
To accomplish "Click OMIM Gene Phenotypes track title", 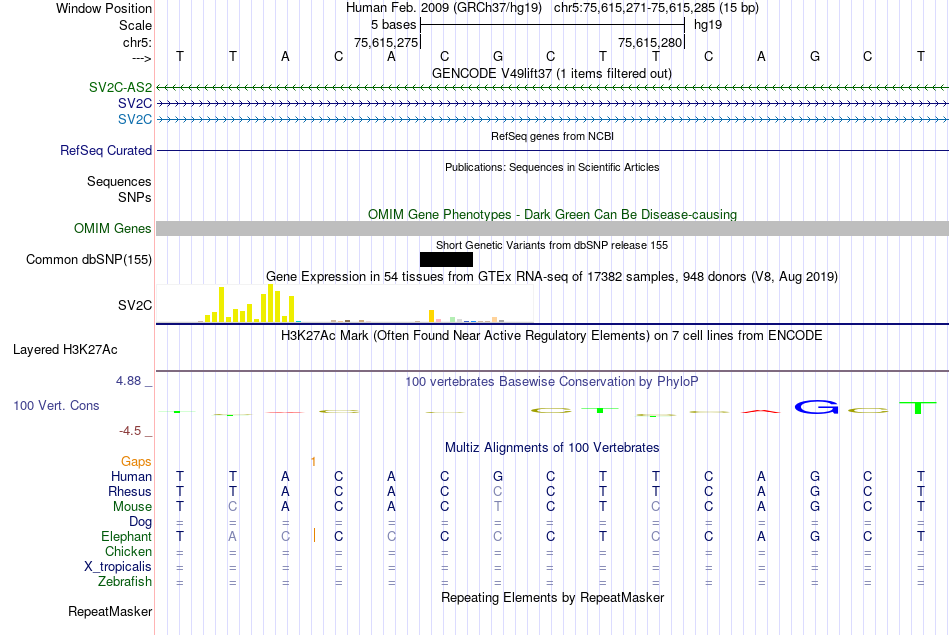I will [x=552, y=214].
